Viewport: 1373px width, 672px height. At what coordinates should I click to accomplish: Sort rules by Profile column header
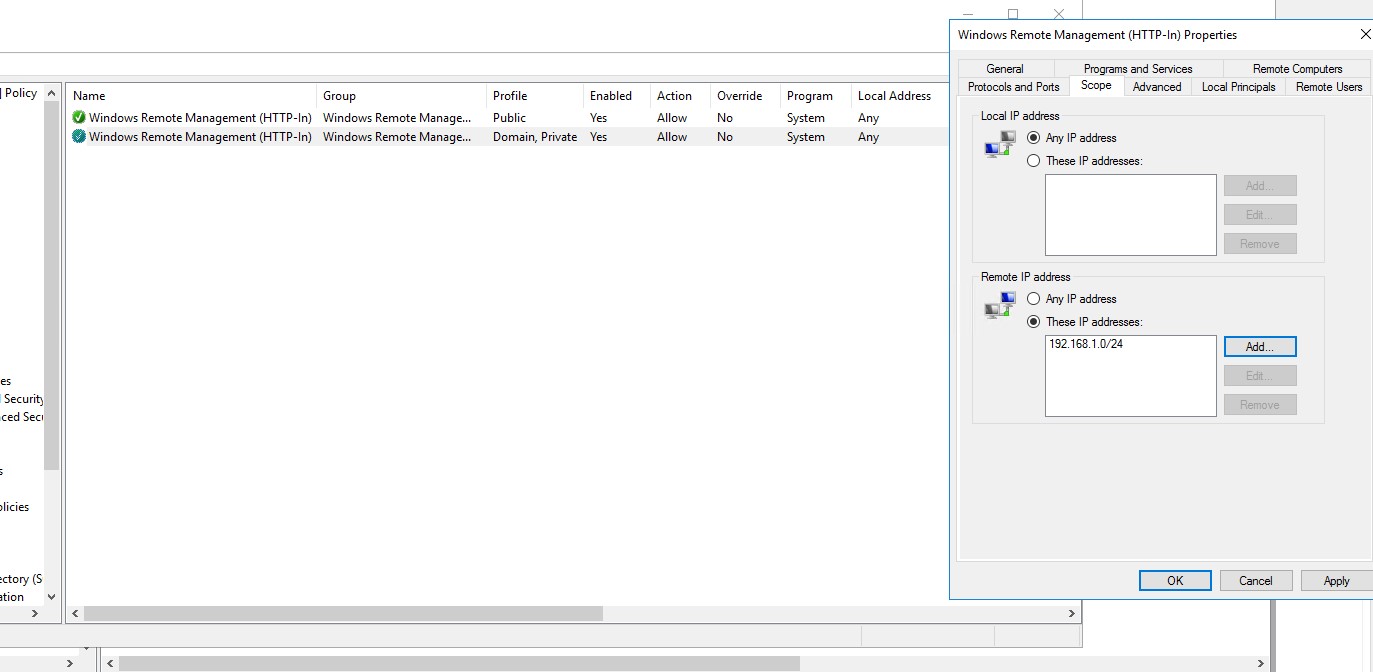(x=510, y=96)
